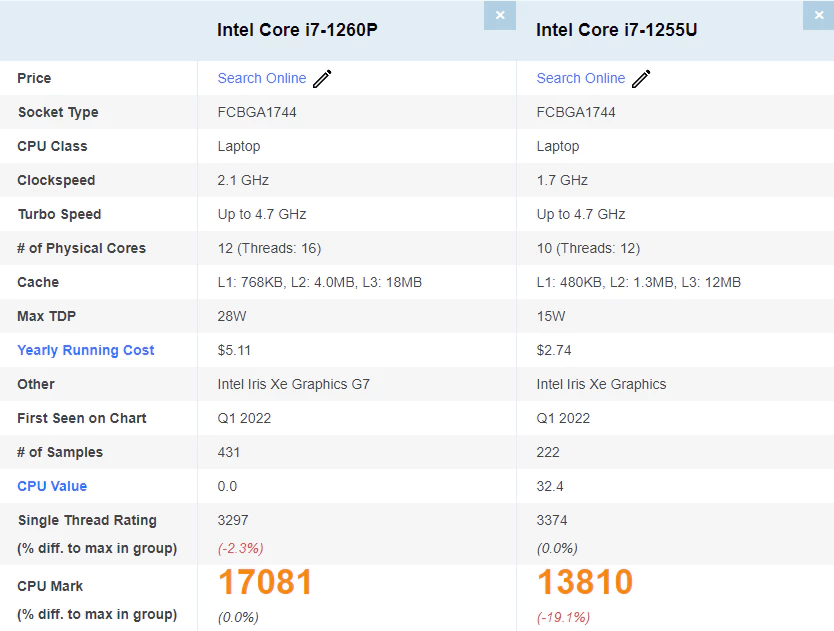Click the 3297 single thread rating
The height and width of the screenshot is (631, 834).
click(x=233, y=520)
